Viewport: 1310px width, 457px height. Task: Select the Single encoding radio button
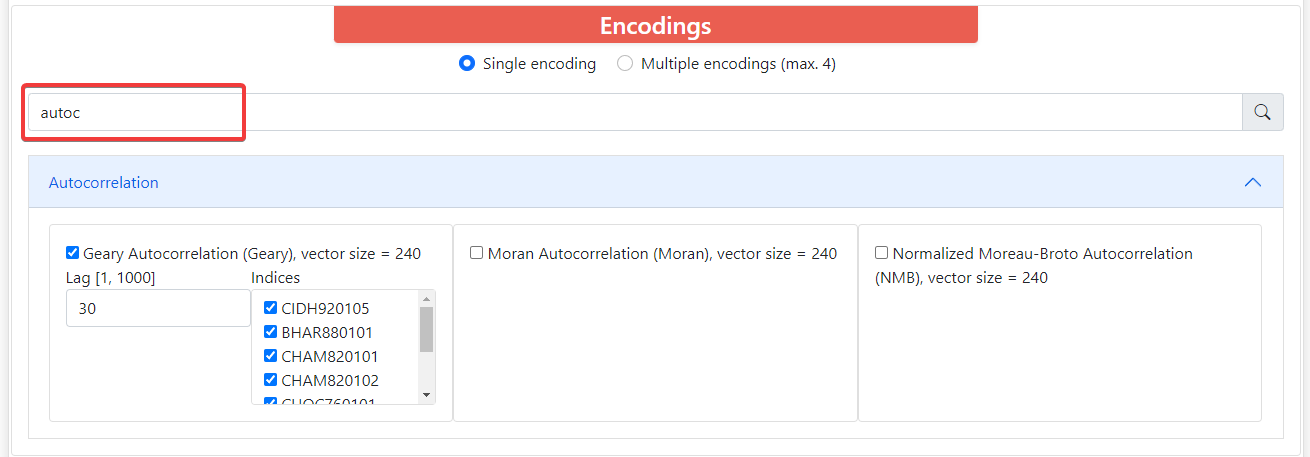click(466, 64)
